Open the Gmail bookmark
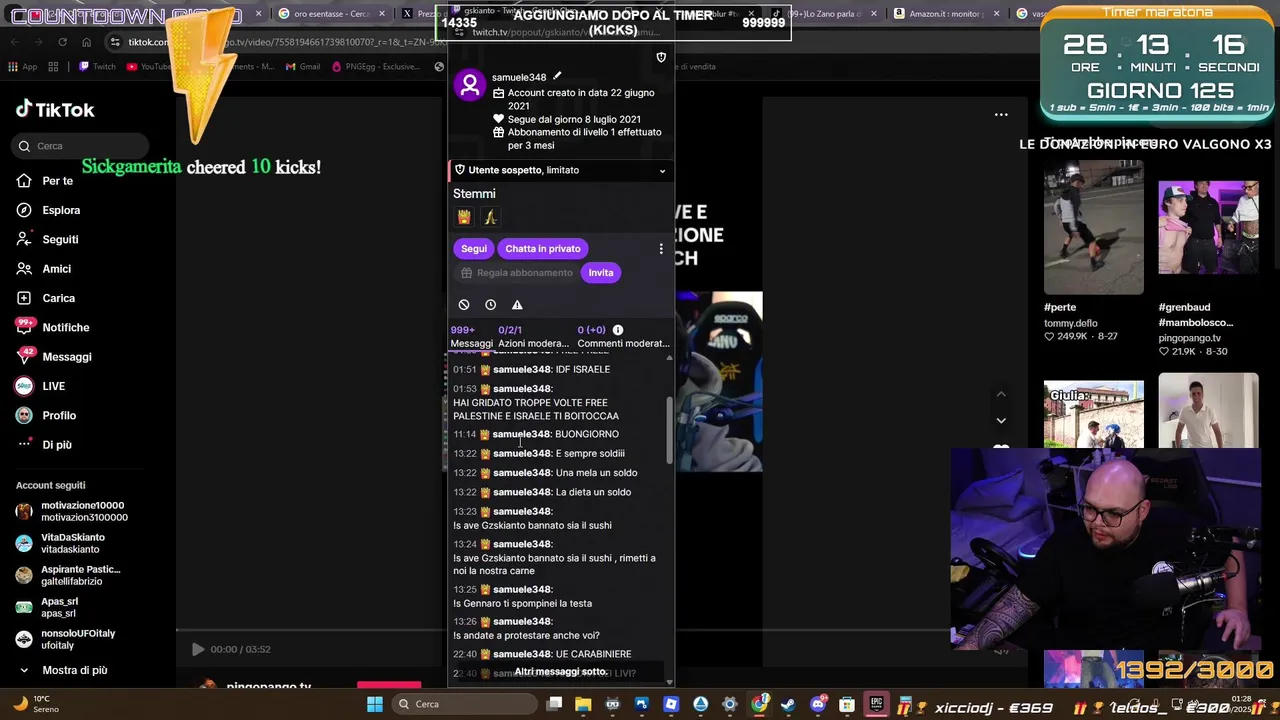The height and width of the screenshot is (720, 1280). click(303, 67)
